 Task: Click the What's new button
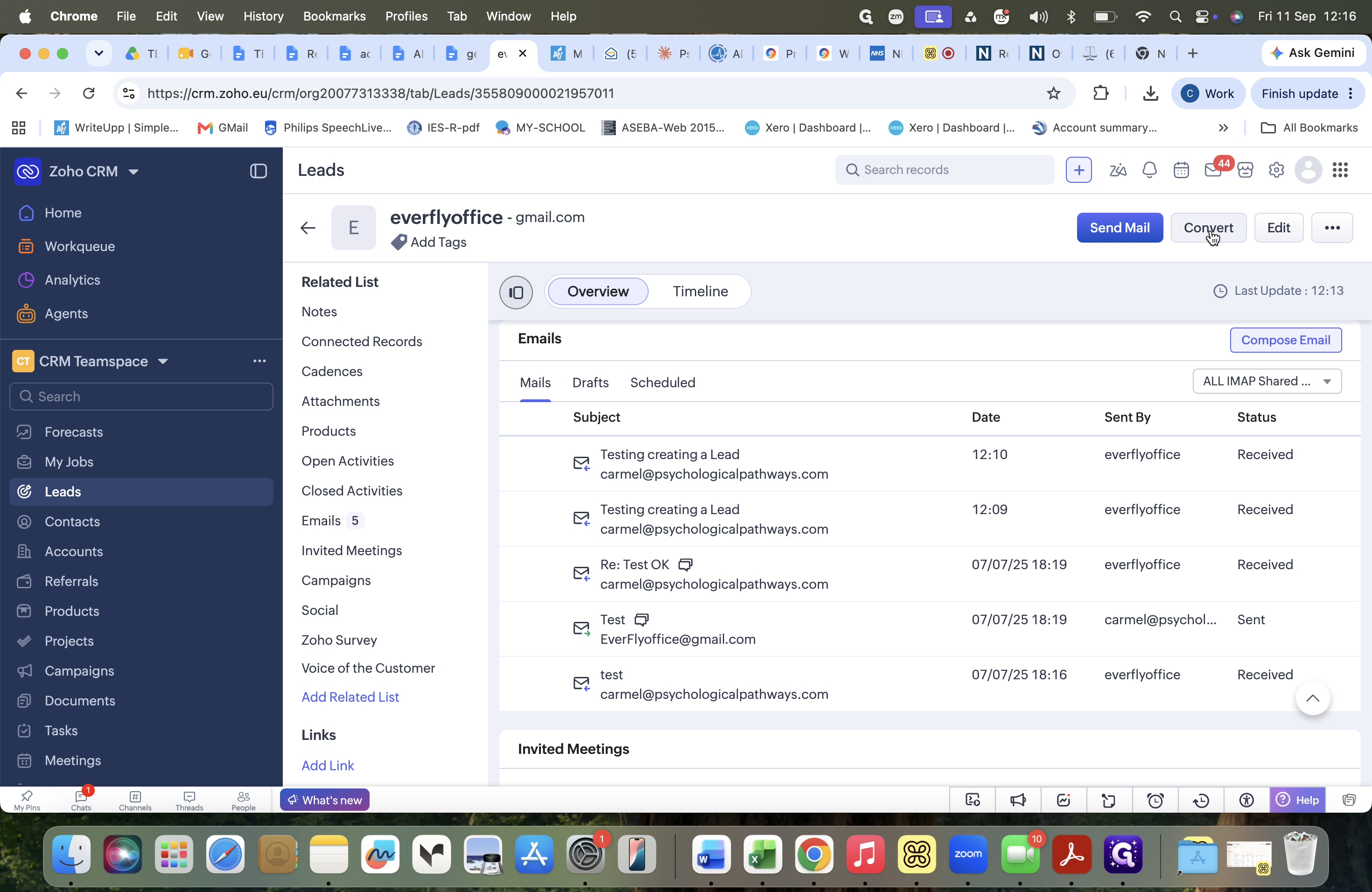[x=324, y=800]
